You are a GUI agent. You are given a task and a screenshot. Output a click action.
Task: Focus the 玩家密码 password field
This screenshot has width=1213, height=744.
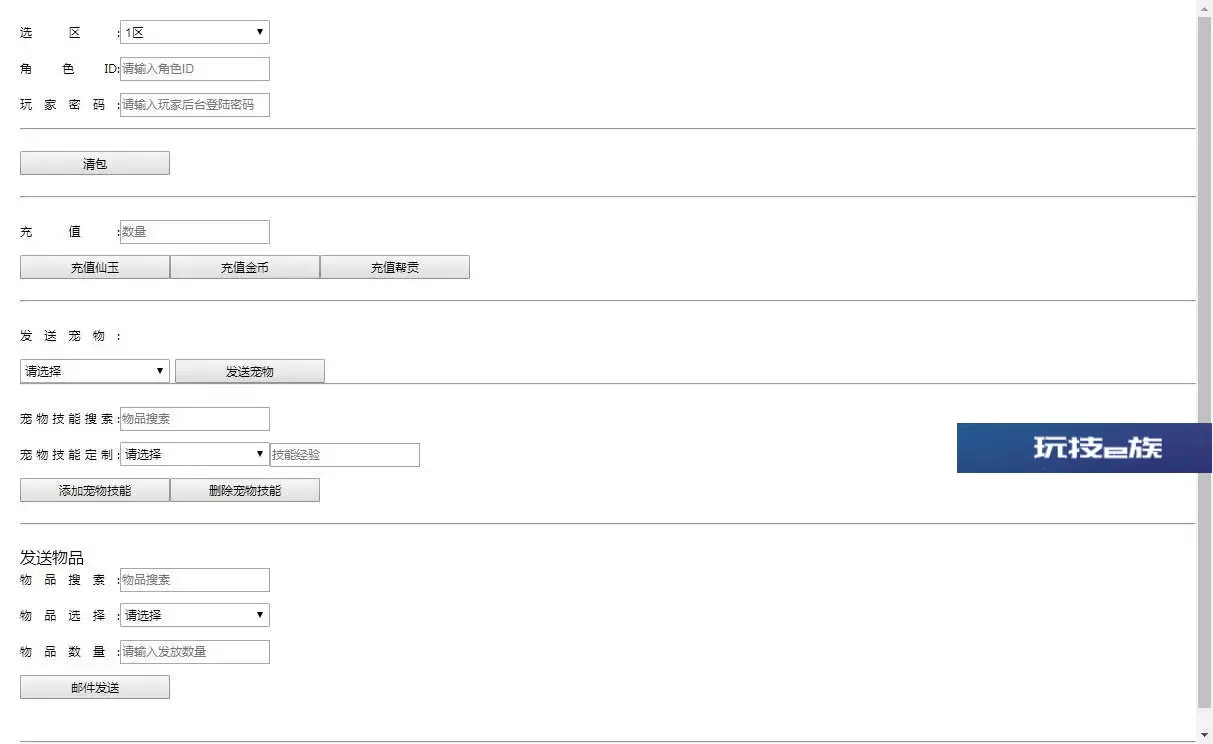coord(195,105)
